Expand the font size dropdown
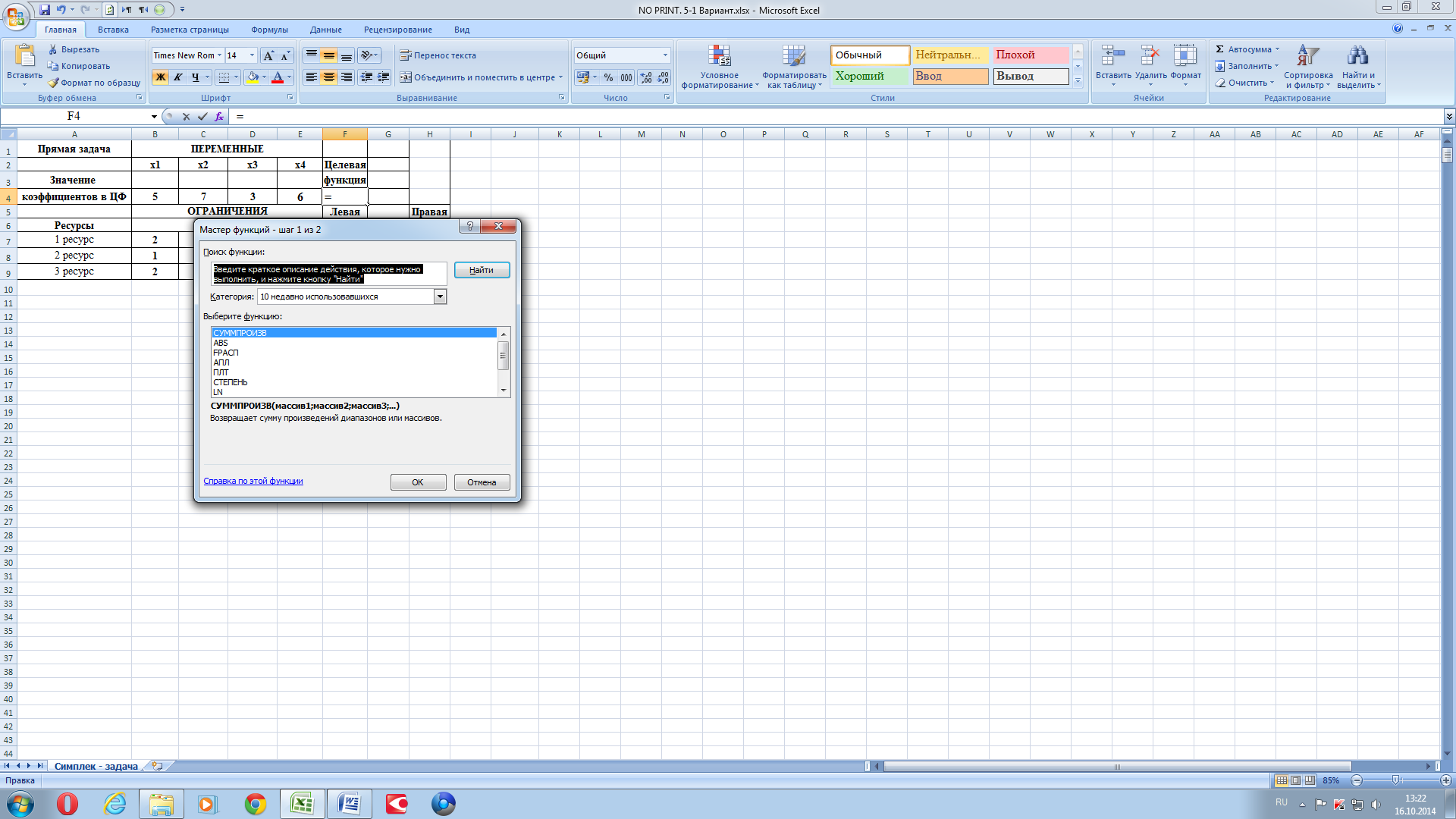Viewport: 1456px width, 819px height. 252,55
